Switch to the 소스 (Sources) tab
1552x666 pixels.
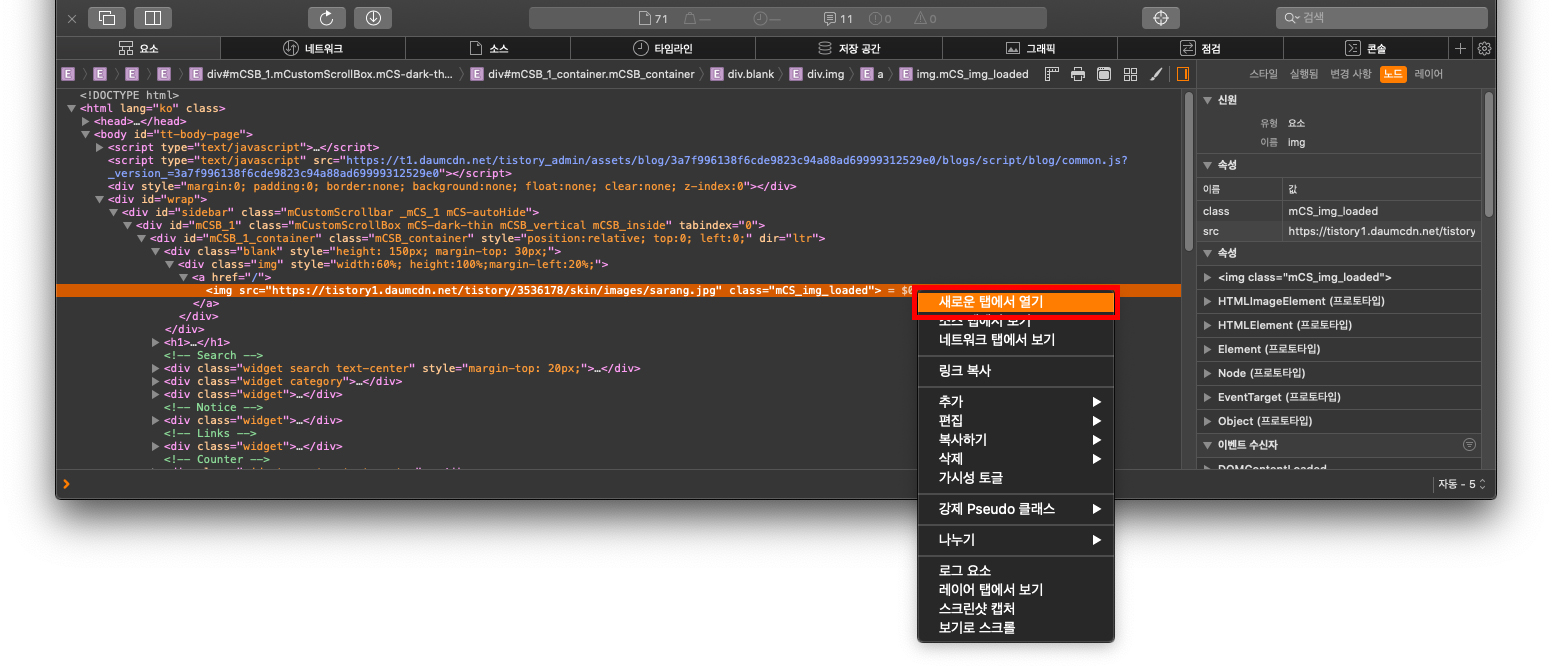(488, 48)
